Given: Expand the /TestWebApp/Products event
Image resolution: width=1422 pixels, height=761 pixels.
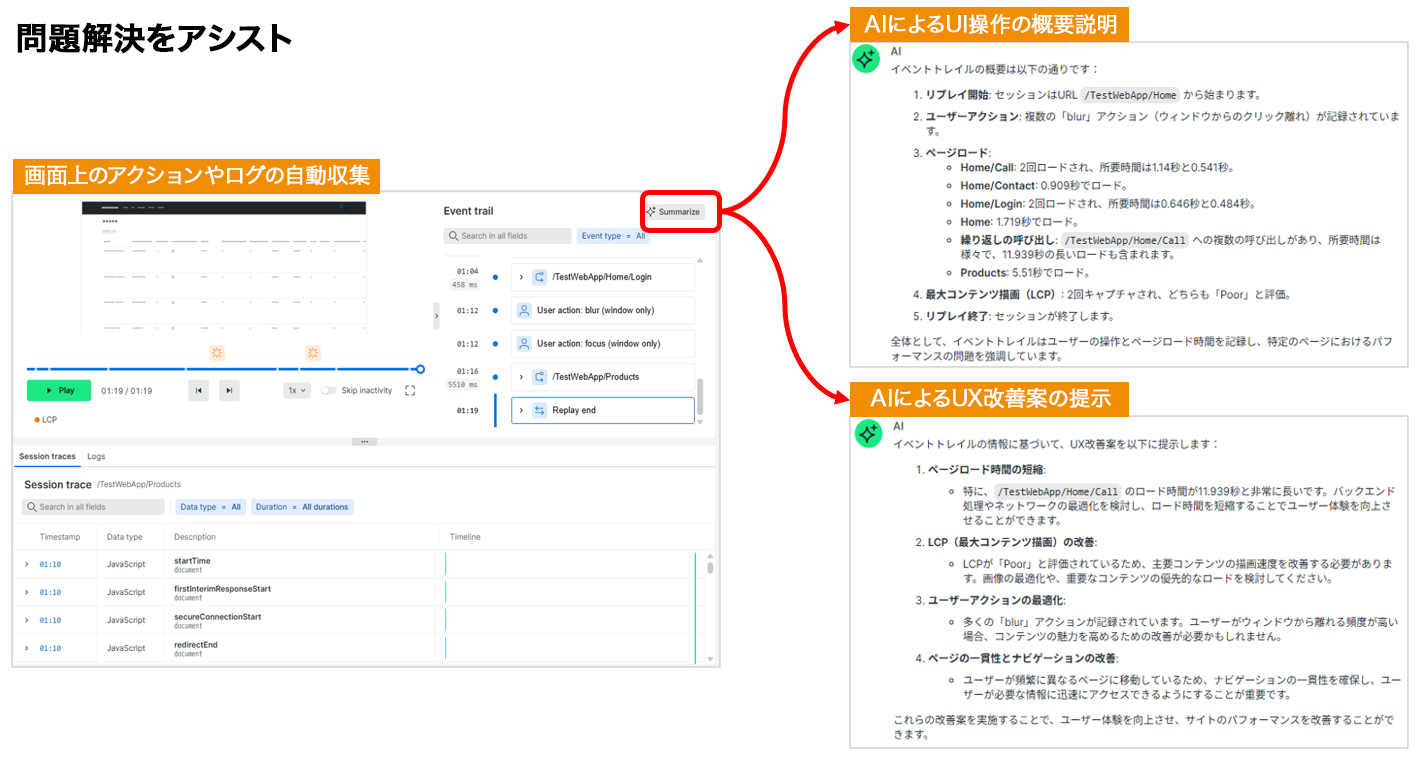Looking at the screenshot, I should tap(521, 377).
